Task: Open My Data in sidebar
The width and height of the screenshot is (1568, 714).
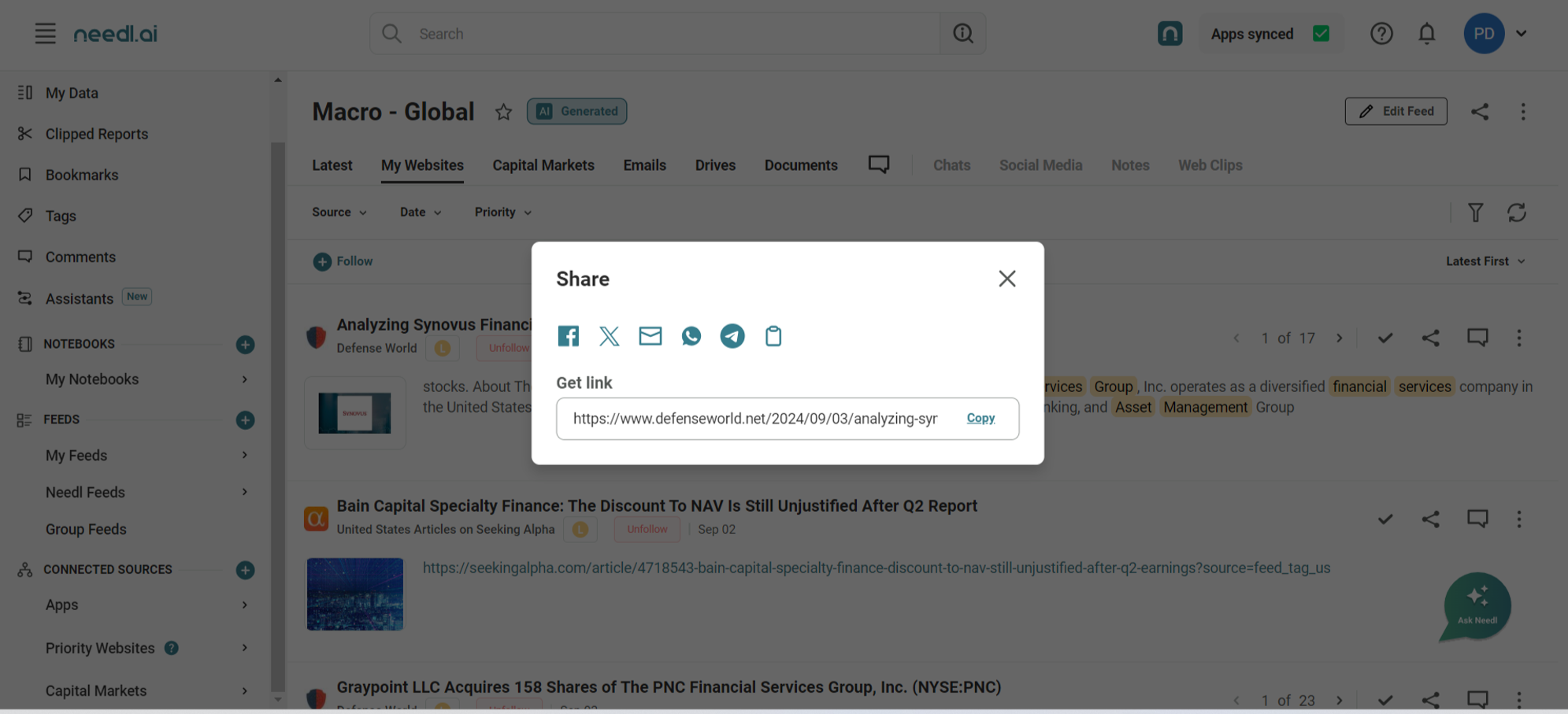Action: pyautogui.click(x=72, y=93)
